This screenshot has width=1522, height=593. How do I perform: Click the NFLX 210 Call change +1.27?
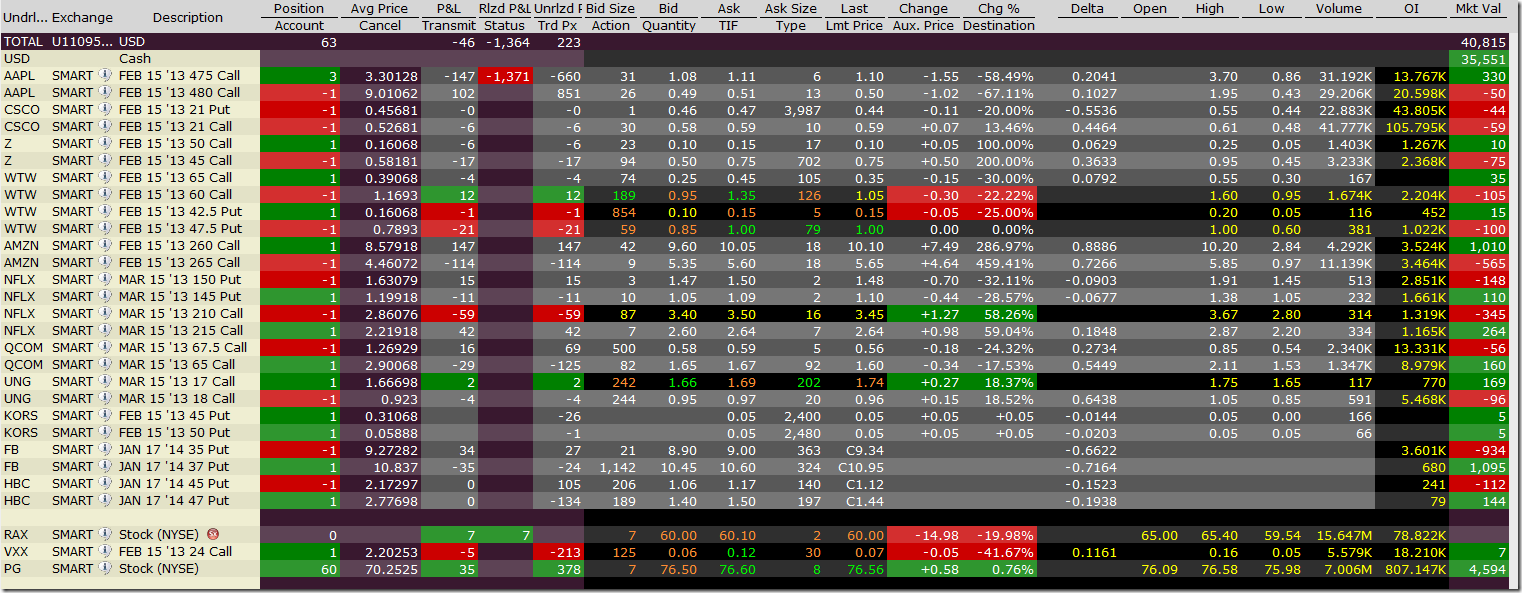click(x=940, y=314)
